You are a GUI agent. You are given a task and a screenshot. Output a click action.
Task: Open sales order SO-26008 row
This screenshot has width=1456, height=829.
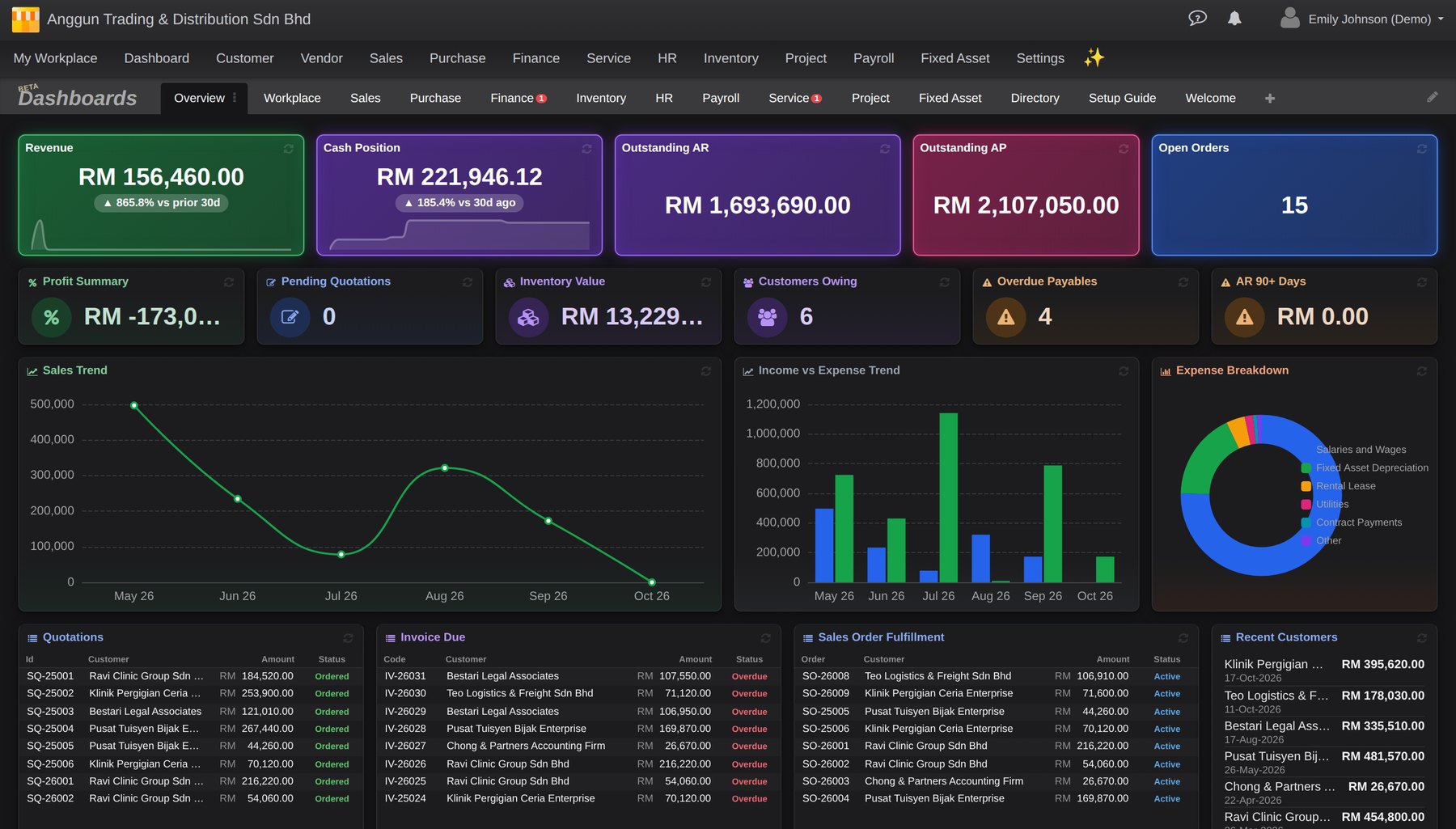[x=996, y=676]
